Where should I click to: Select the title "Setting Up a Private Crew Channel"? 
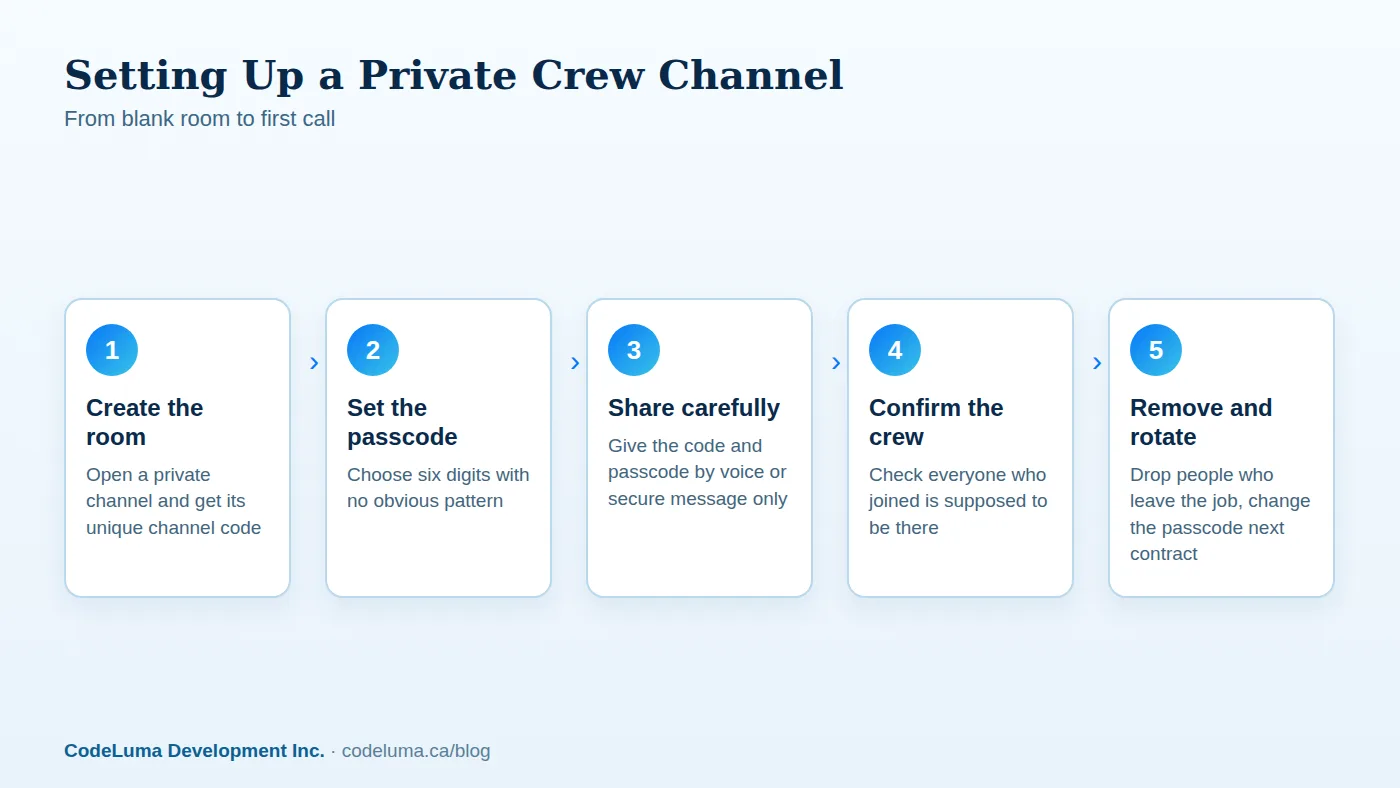454,75
